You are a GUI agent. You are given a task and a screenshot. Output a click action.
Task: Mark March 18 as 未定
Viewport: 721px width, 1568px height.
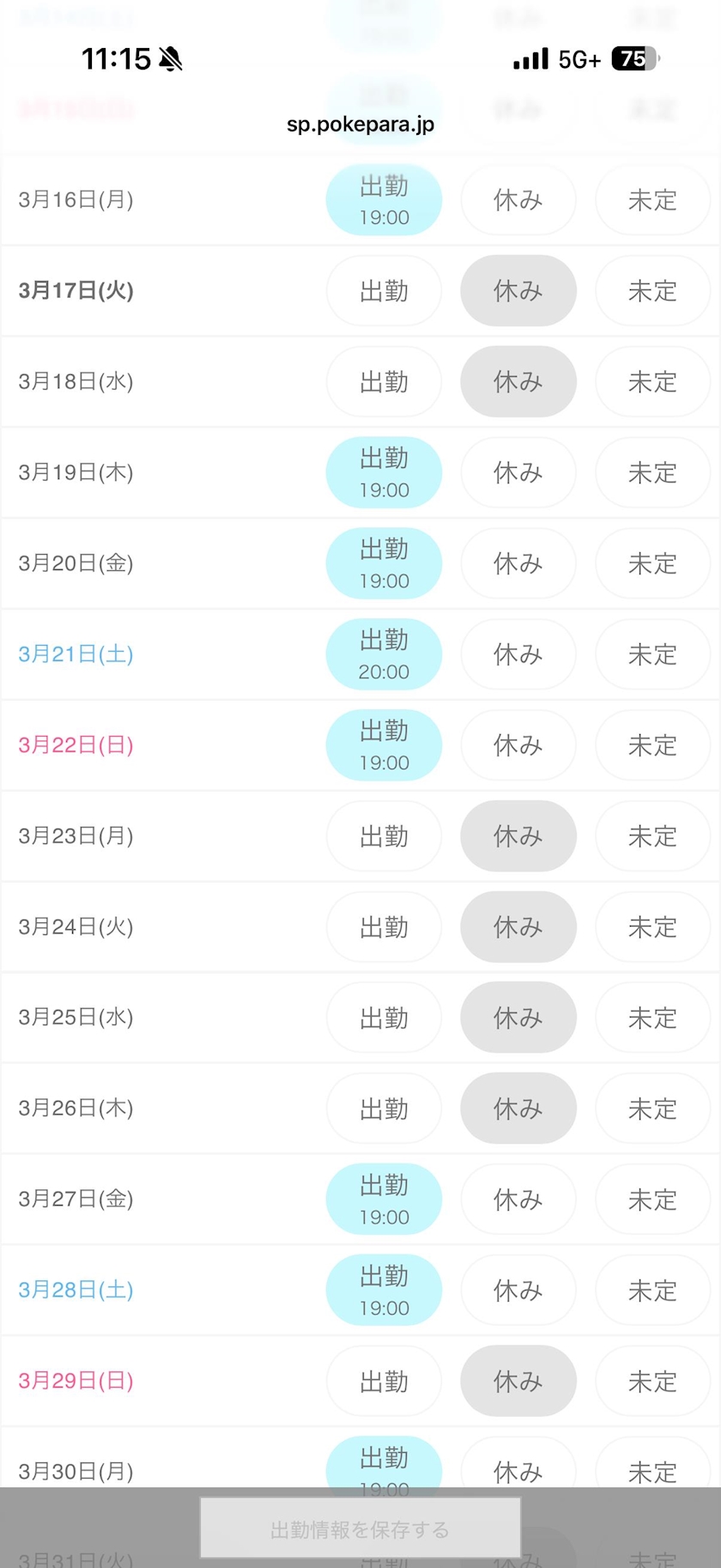point(652,382)
